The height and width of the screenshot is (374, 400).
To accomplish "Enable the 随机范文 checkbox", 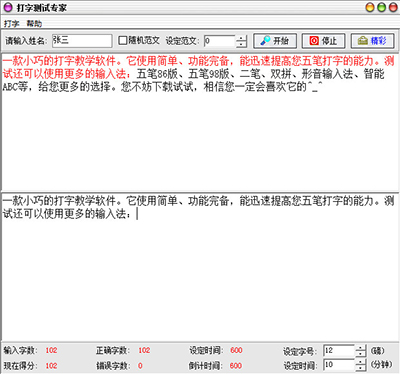I will 123,41.
